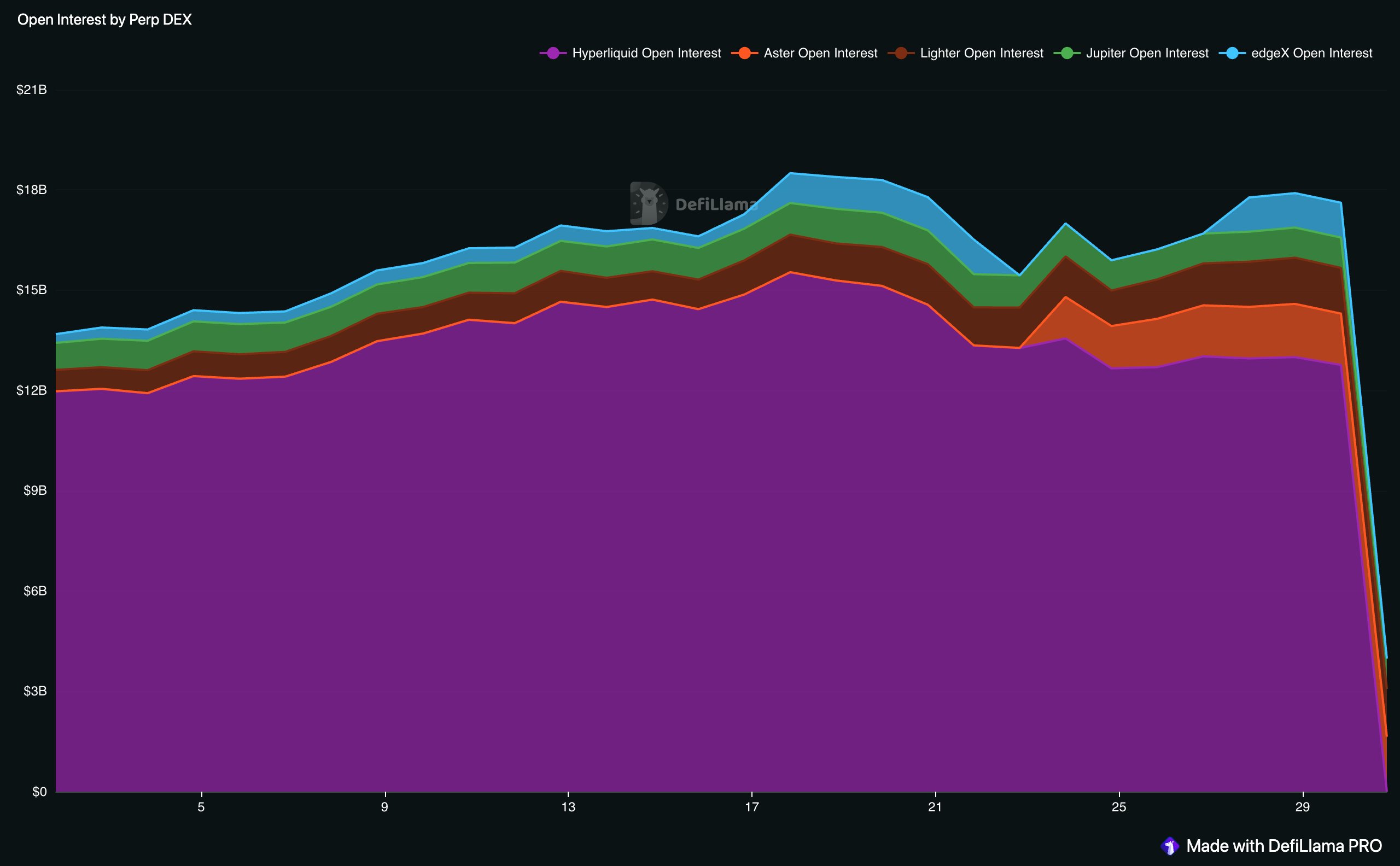Toggle Hyperliquid Open Interest series label
The height and width of the screenshot is (866, 1400).
(x=646, y=53)
